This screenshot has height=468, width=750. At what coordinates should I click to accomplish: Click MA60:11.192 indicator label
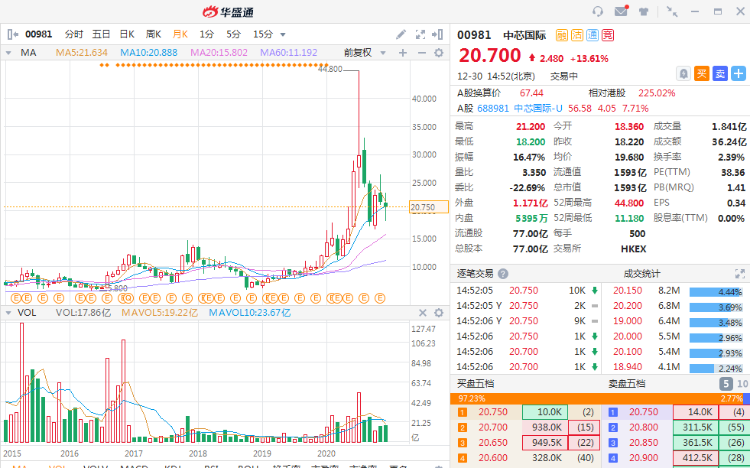click(x=288, y=53)
